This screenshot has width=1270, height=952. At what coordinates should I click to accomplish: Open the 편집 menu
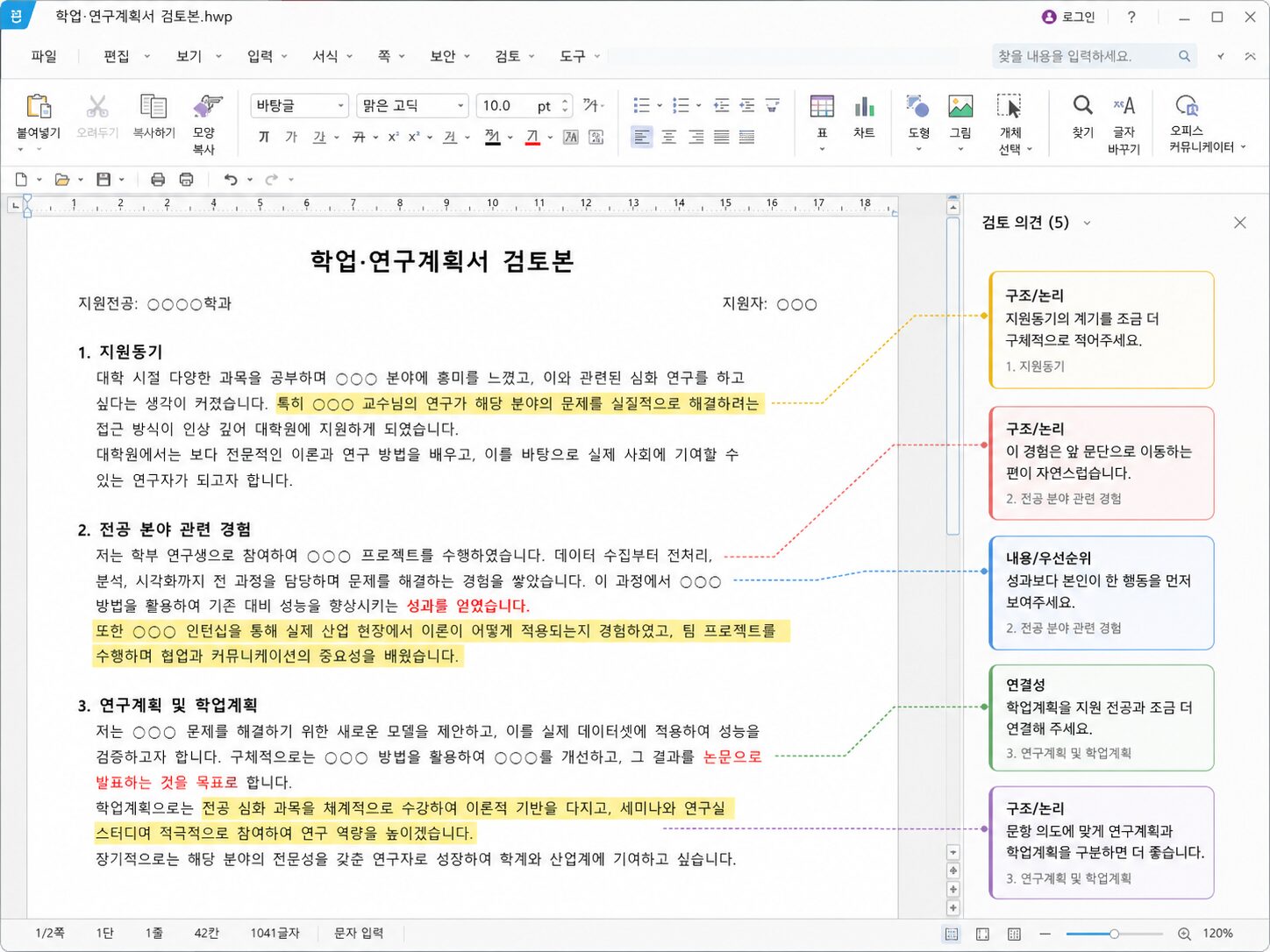[117, 56]
